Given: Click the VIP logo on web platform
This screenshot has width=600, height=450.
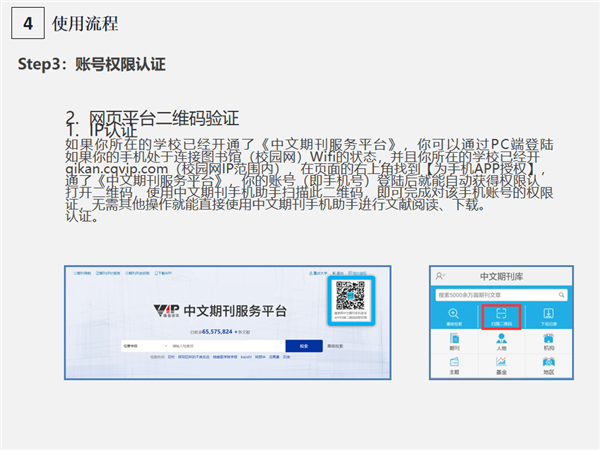Looking at the screenshot, I should pyautogui.click(x=166, y=311).
